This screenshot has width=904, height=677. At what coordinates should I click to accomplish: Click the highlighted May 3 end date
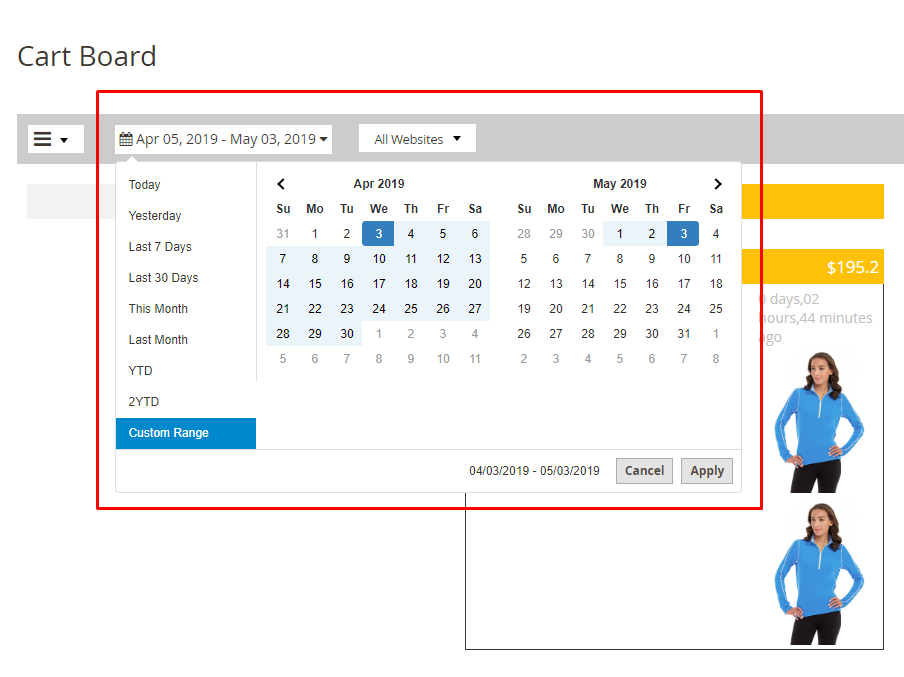pyautogui.click(x=684, y=234)
